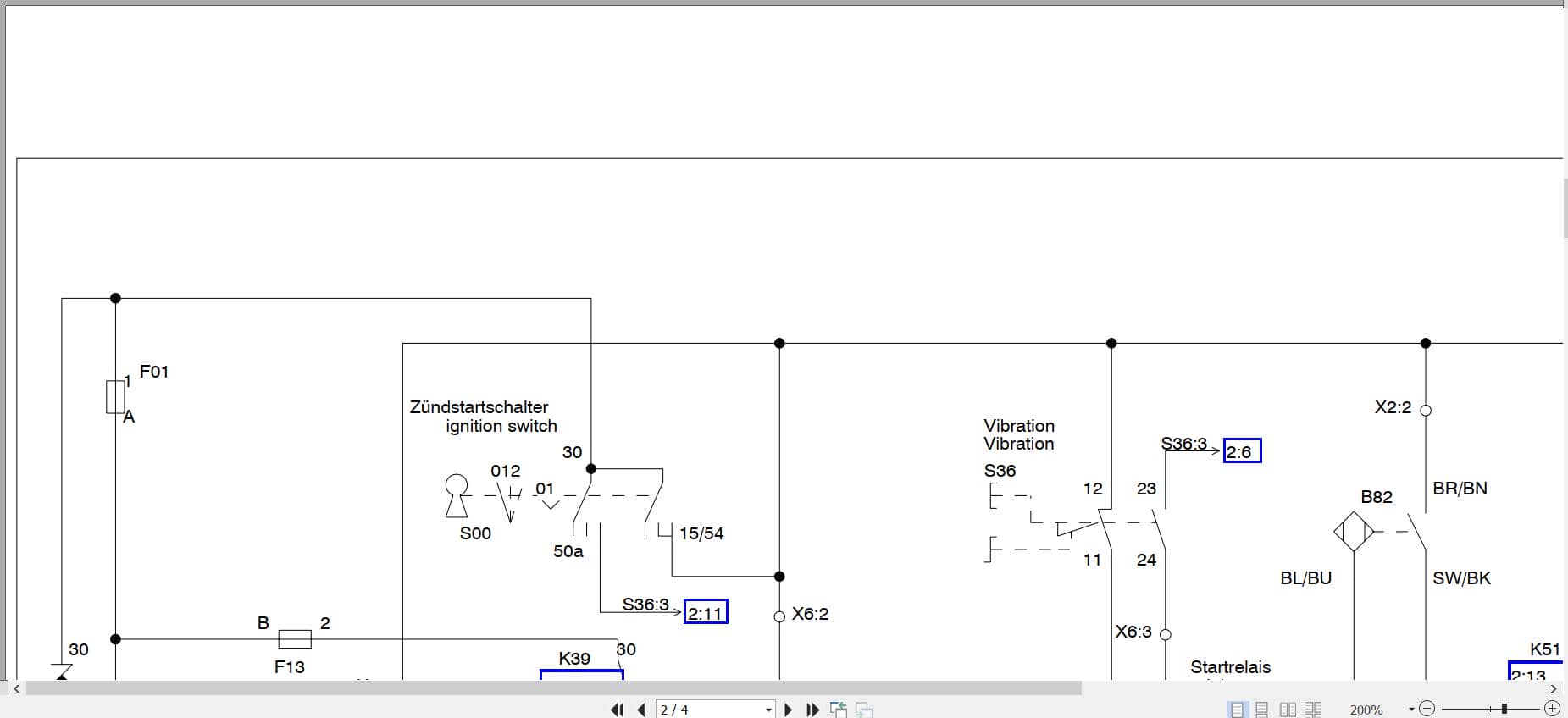Click the 012 switch position label
Viewport: 1568px width, 718px height.
point(506,471)
